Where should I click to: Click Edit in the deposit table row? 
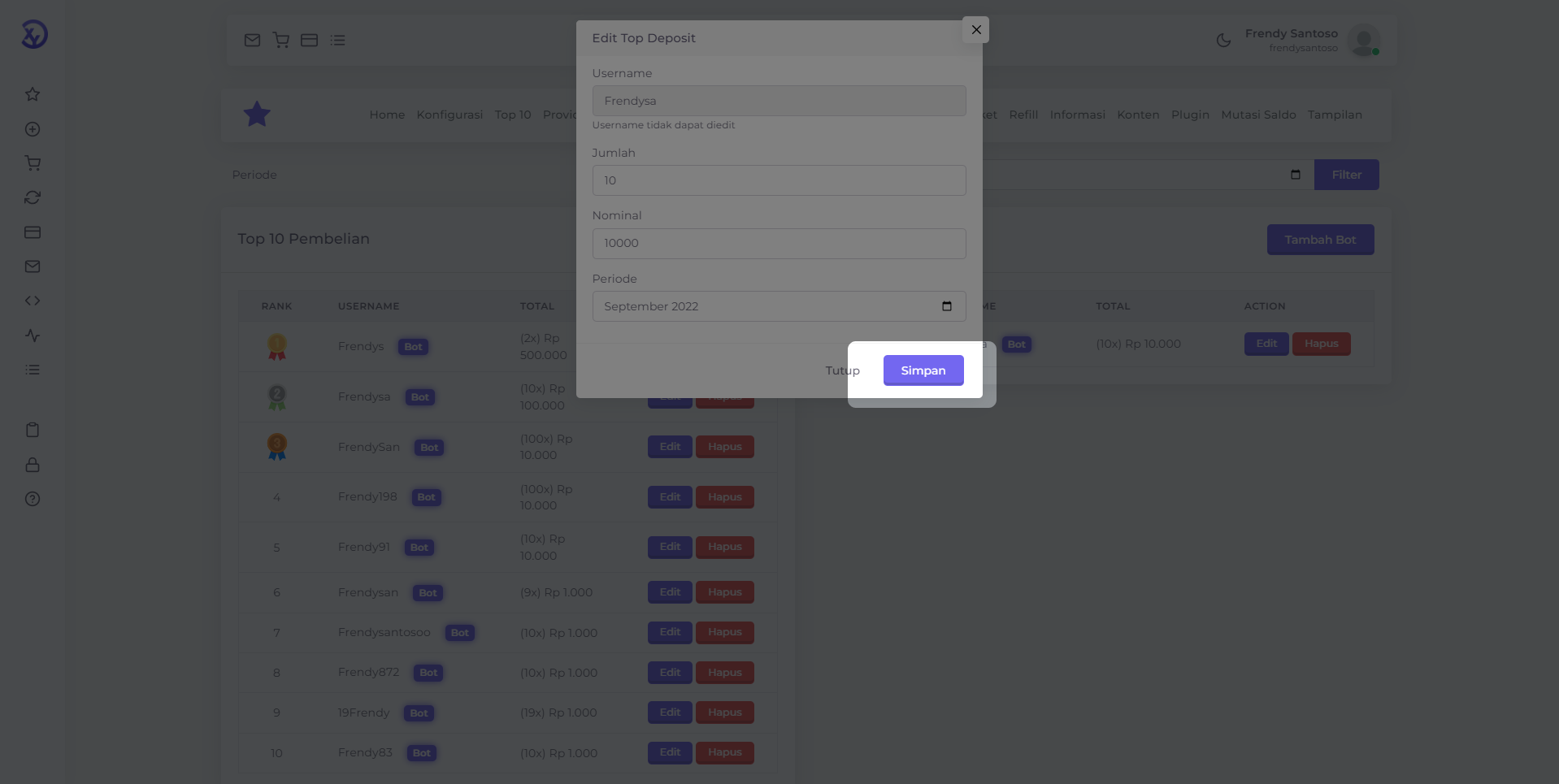pos(1266,344)
